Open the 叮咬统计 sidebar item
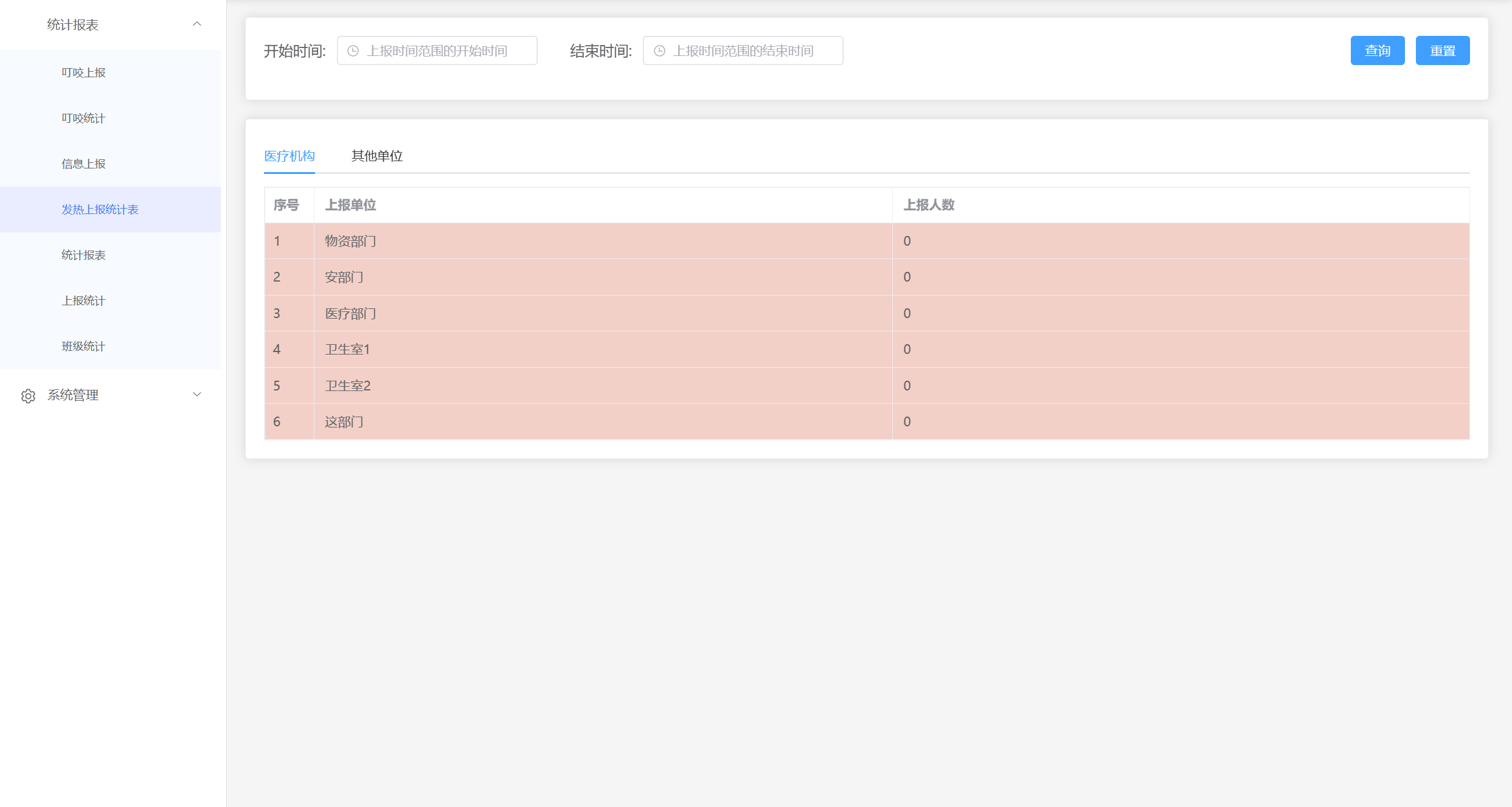1512x807 pixels. [110, 119]
